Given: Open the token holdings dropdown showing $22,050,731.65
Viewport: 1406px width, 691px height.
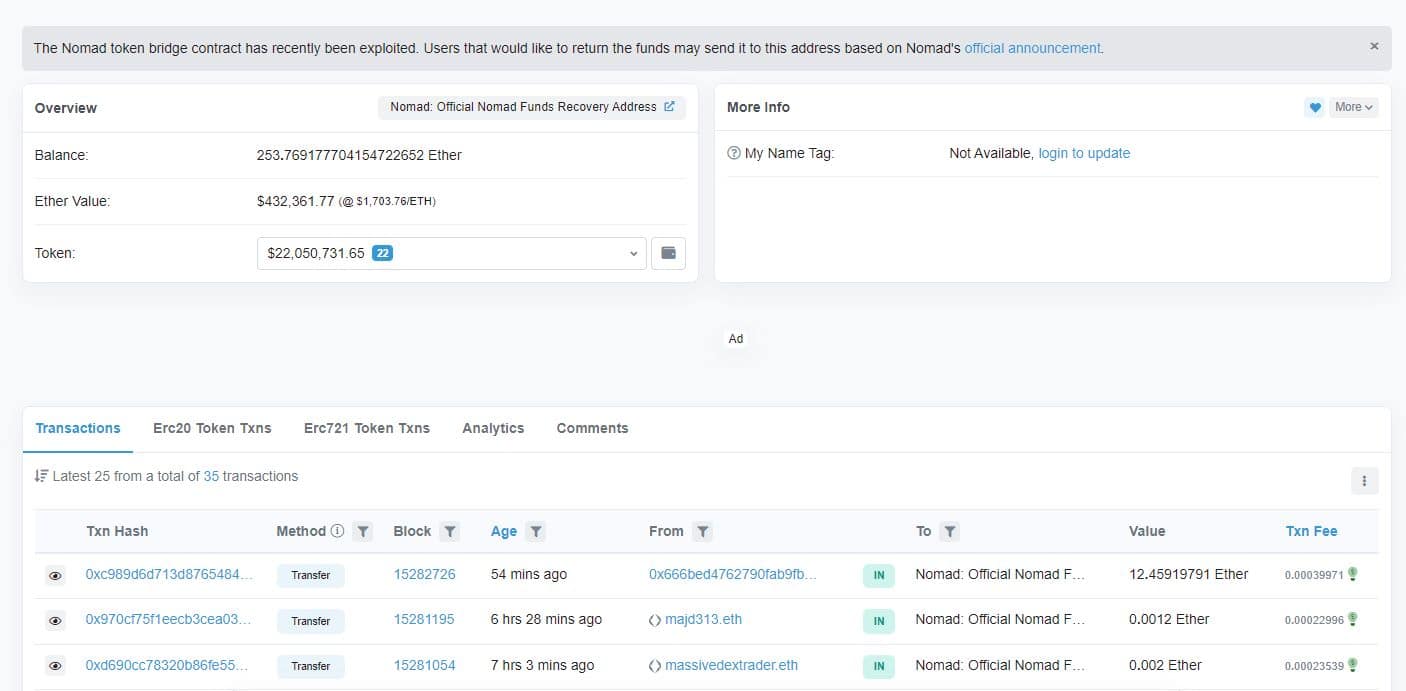Looking at the screenshot, I should pyautogui.click(x=451, y=253).
